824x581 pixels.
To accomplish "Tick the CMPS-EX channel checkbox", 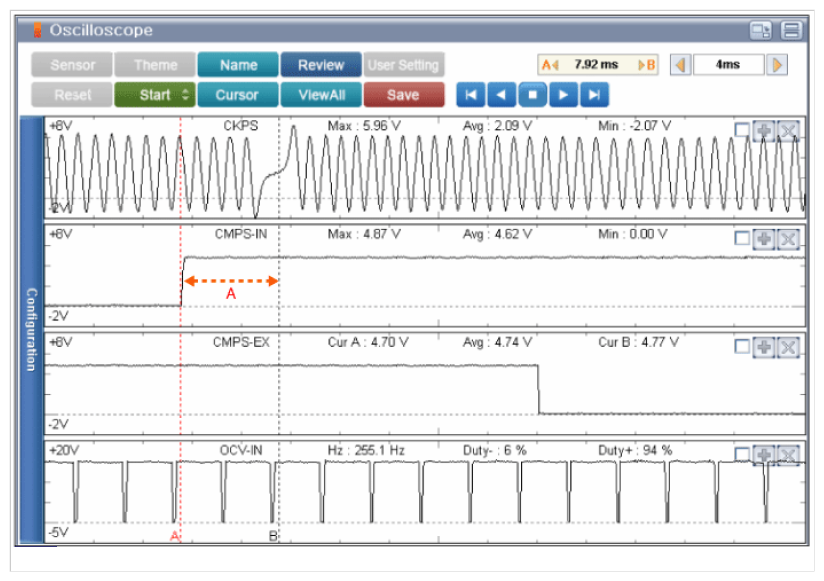I will click(x=741, y=346).
